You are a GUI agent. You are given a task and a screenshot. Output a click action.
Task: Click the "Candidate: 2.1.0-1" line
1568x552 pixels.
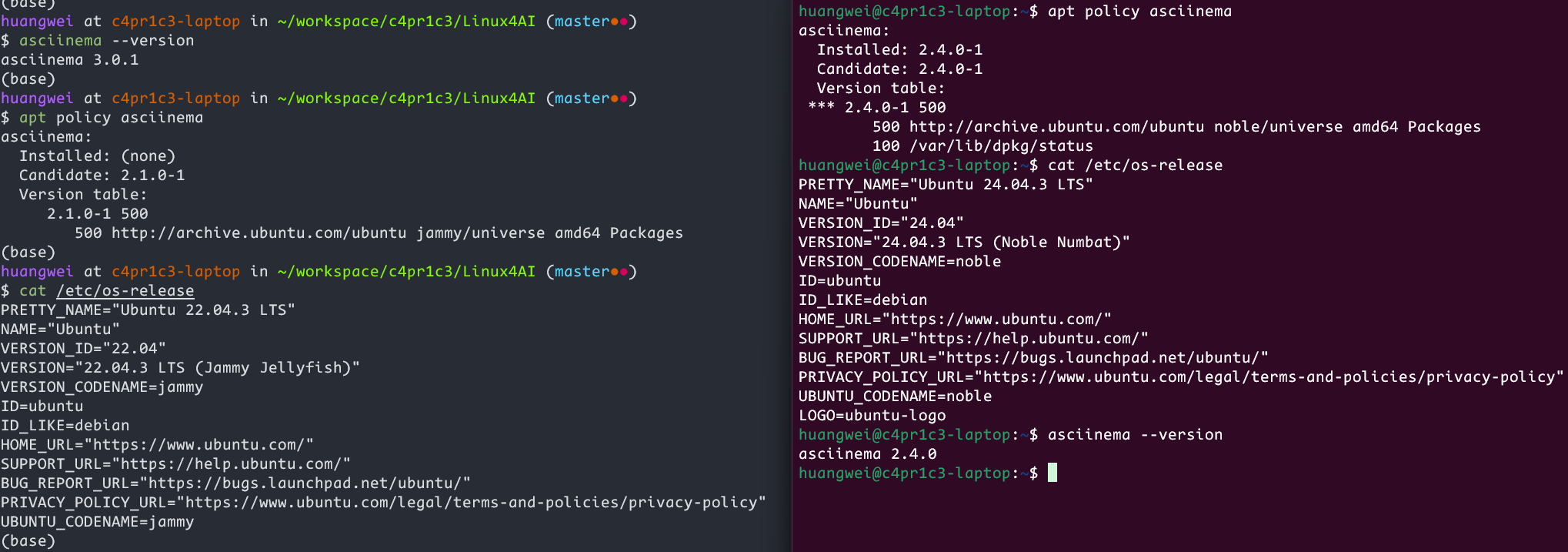[102, 175]
